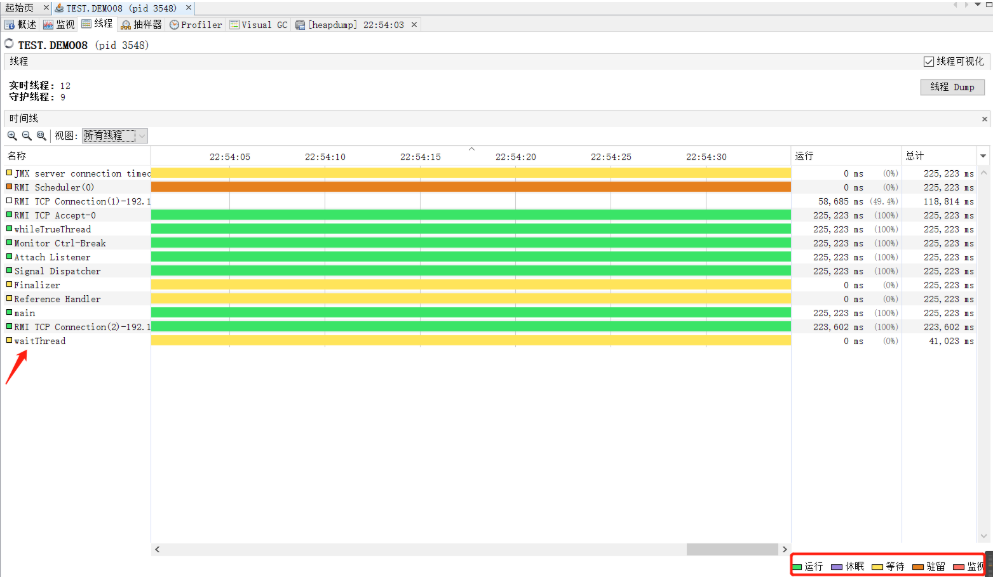Click the 223,602 ms running value
Image resolution: width=995 pixels, height=579 pixels.
tap(838, 327)
